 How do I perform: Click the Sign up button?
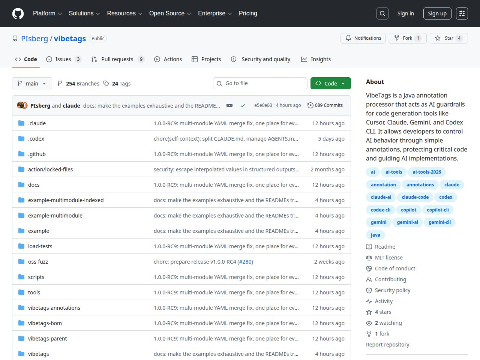[437, 14]
